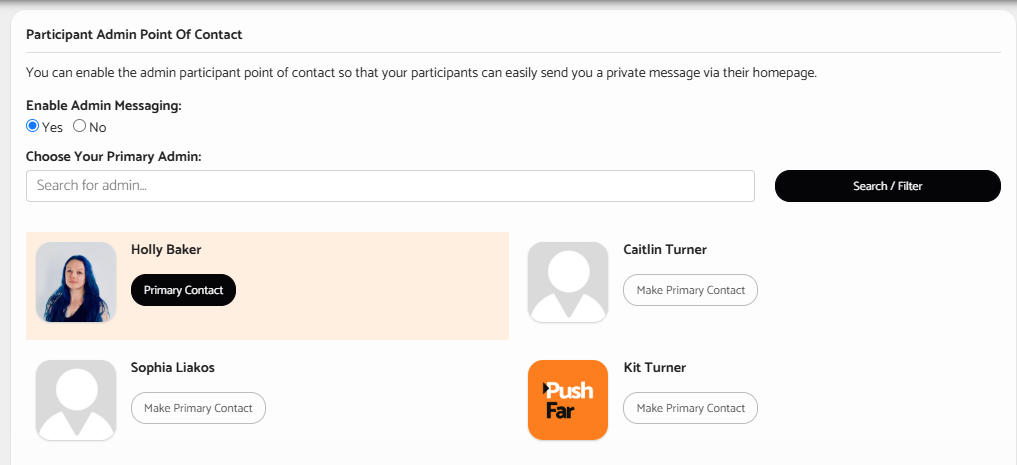Click Kit Turner's PushFar logo avatar

pyautogui.click(x=568, y=400)
